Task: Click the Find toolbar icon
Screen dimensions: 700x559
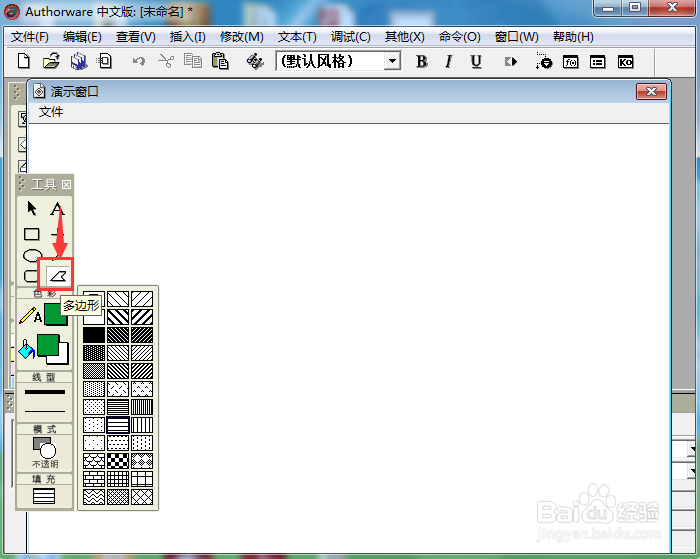Action: 255,61
